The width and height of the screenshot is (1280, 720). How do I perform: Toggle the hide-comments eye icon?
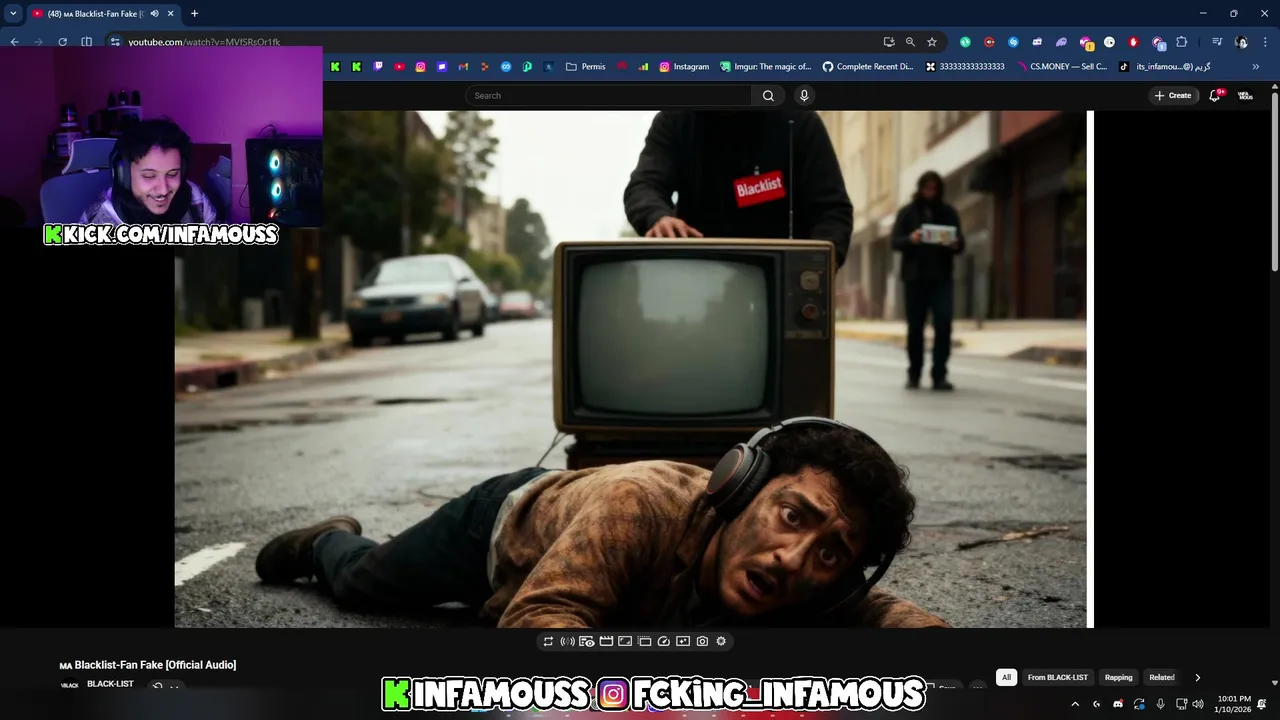pos(587,641)
